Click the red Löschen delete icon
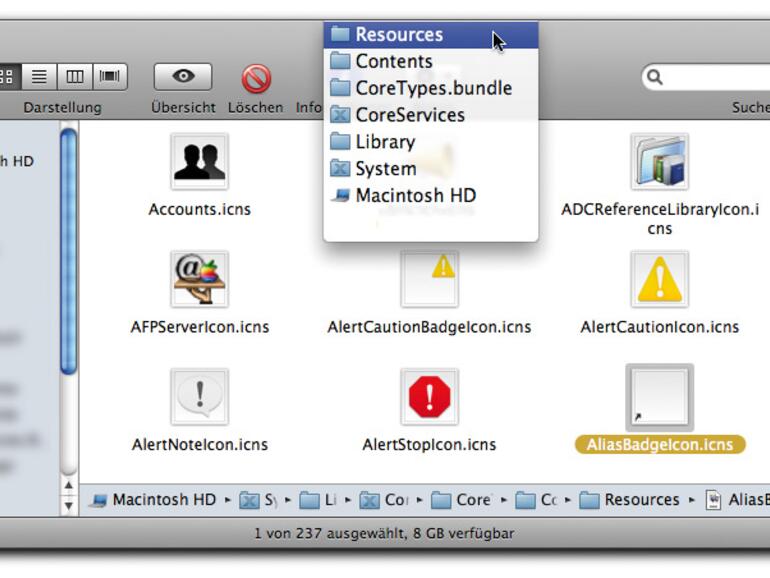 pyautogui.click(x=256, y=79)
